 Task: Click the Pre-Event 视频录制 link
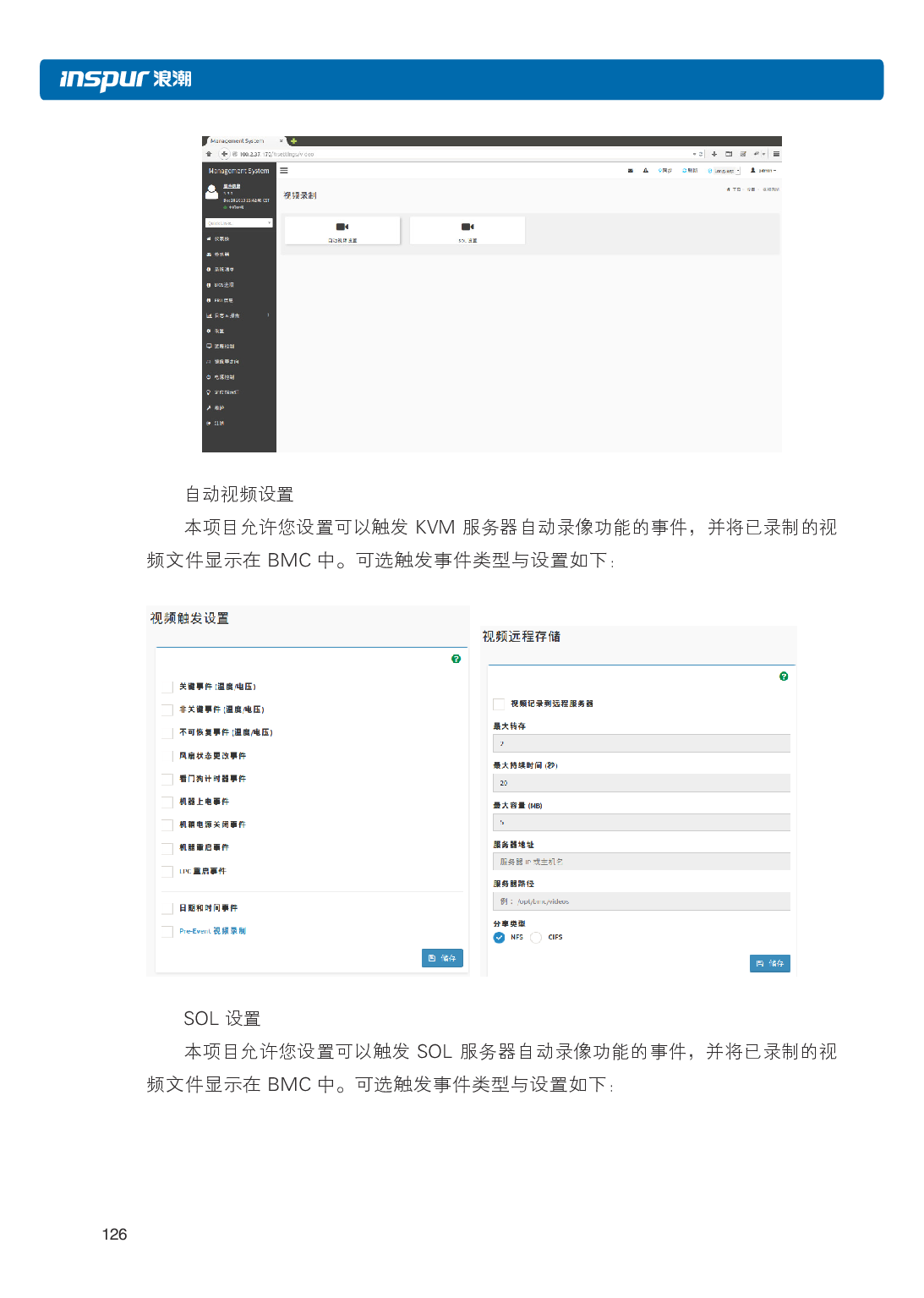[x=212, y=931]
